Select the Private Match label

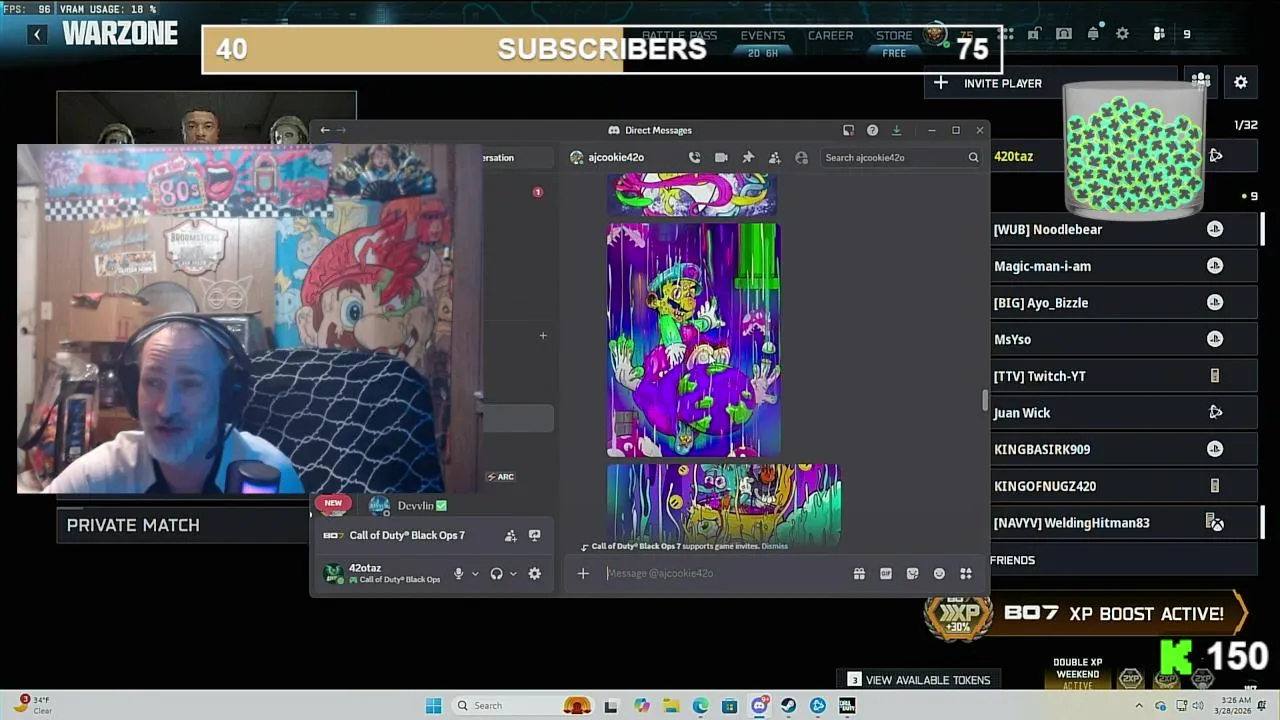pos(133,525)
